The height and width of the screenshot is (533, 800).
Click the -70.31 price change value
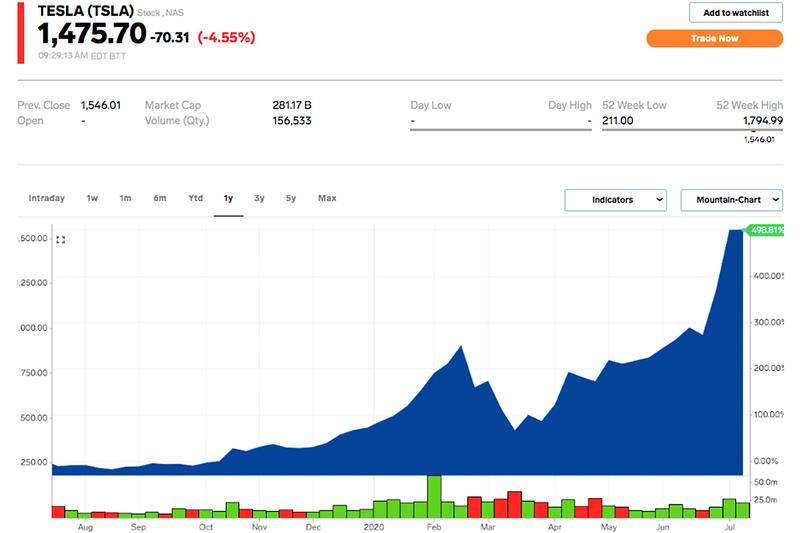tap(169, 37)
